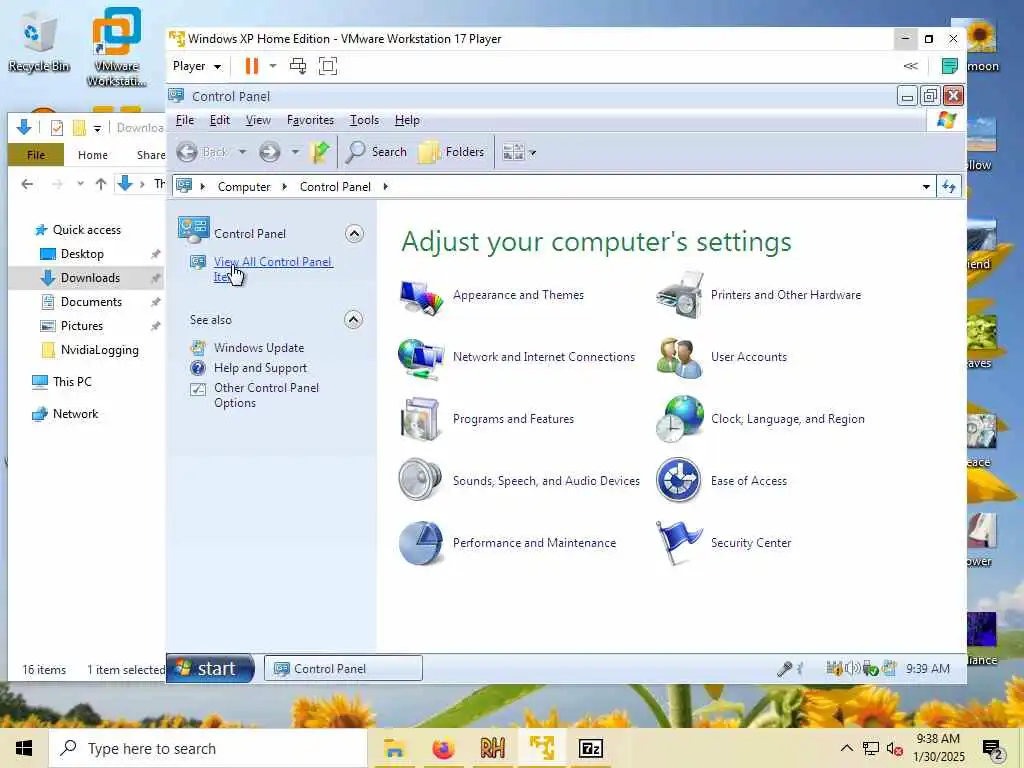Open the Back history dropdown arrow
This screenshot has width=1024, height=768.
[242, 152]
